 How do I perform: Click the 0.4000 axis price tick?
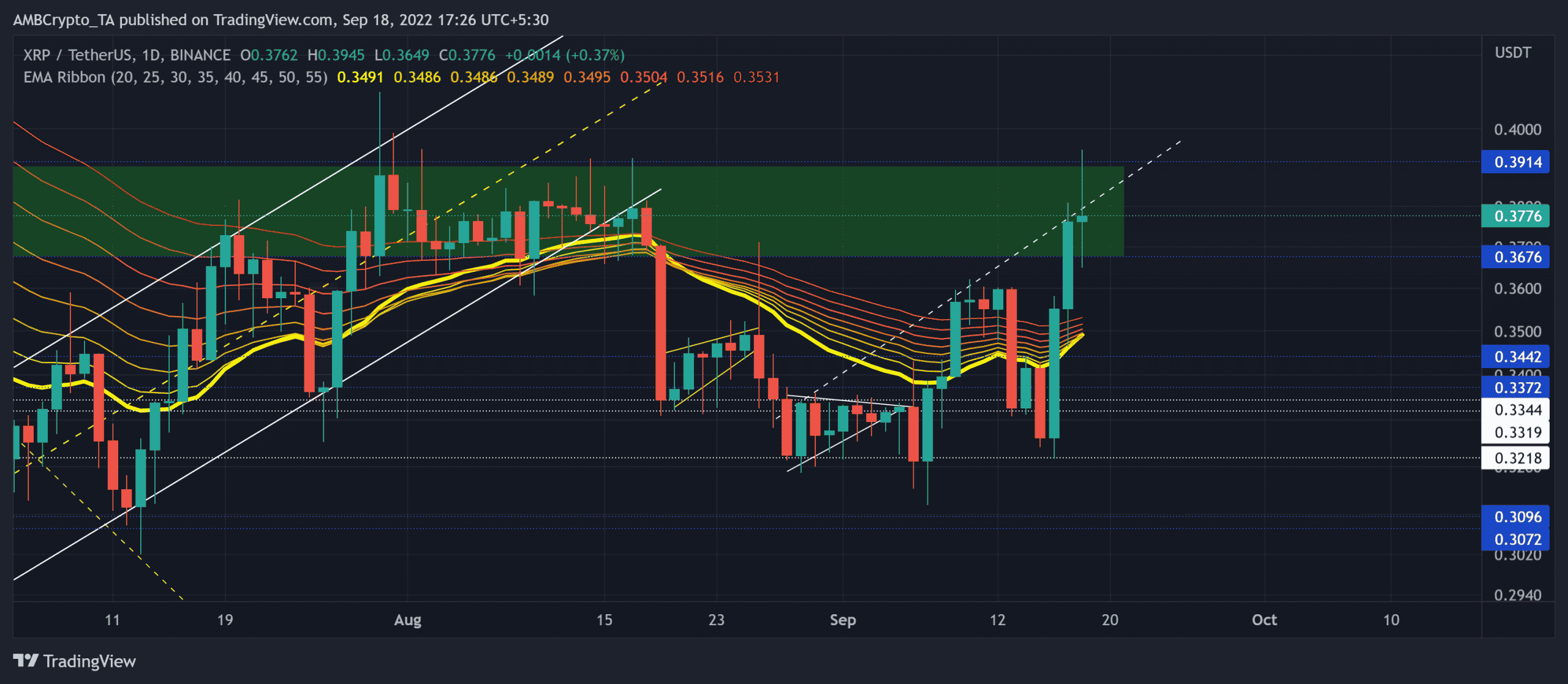(x=1517, y=130)
